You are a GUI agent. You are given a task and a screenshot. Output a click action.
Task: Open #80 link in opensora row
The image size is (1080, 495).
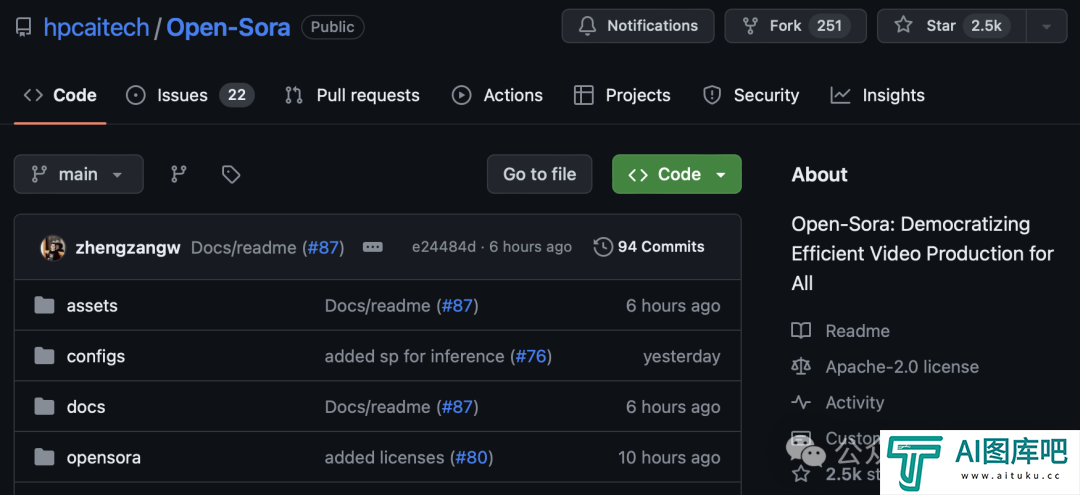pyautogui.click(x=472, y=458)
